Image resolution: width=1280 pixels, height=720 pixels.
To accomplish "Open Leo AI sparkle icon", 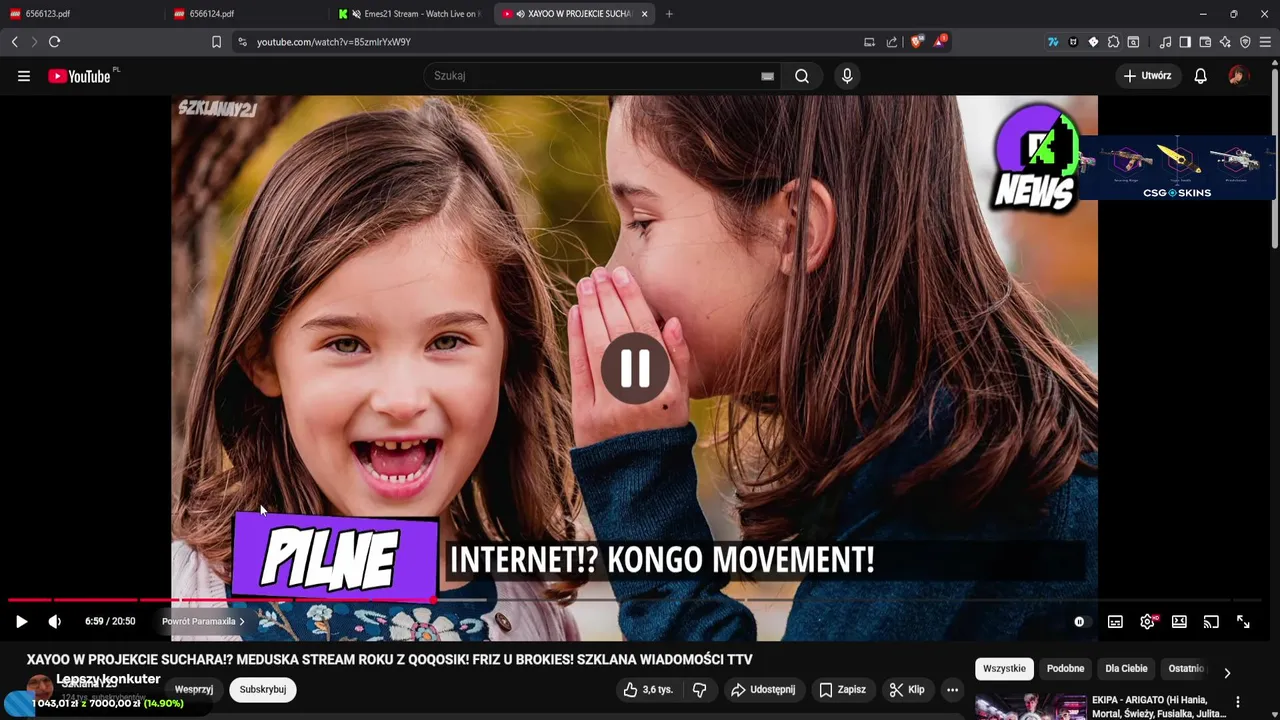I will pyautogui.click(x=1225, y=42).
